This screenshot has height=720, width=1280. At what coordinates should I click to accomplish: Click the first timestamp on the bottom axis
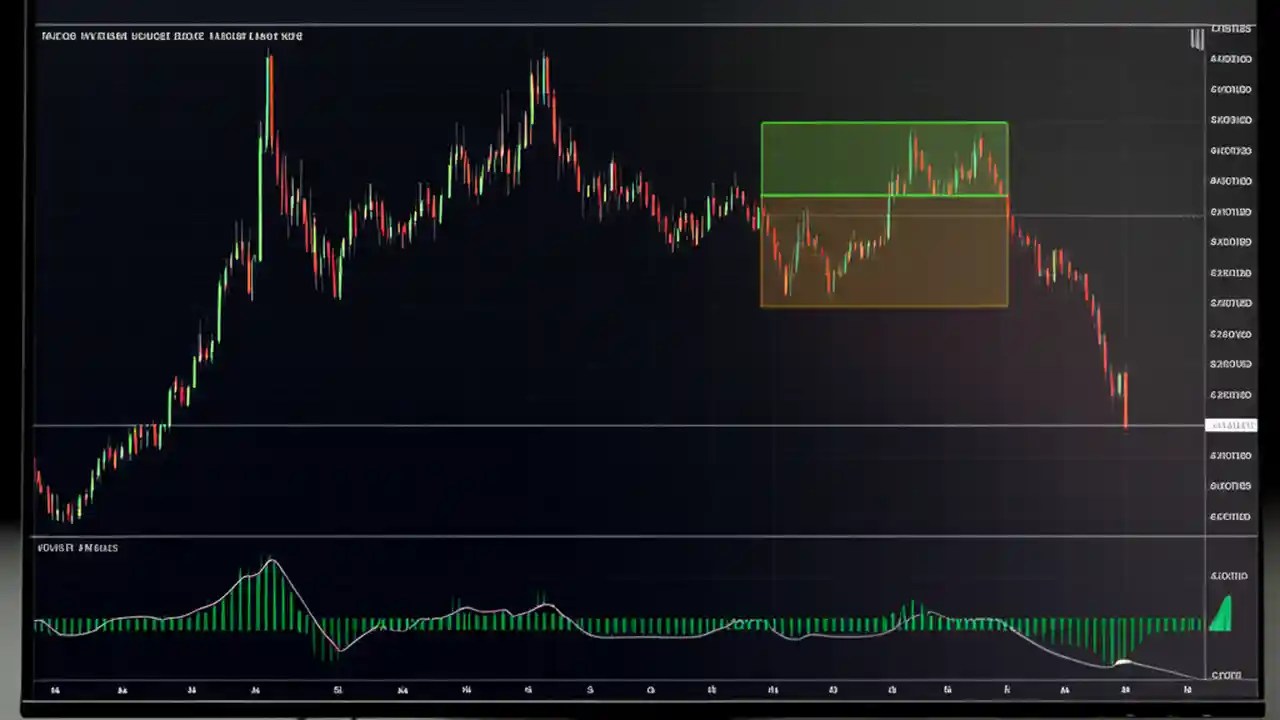point(55,690)
